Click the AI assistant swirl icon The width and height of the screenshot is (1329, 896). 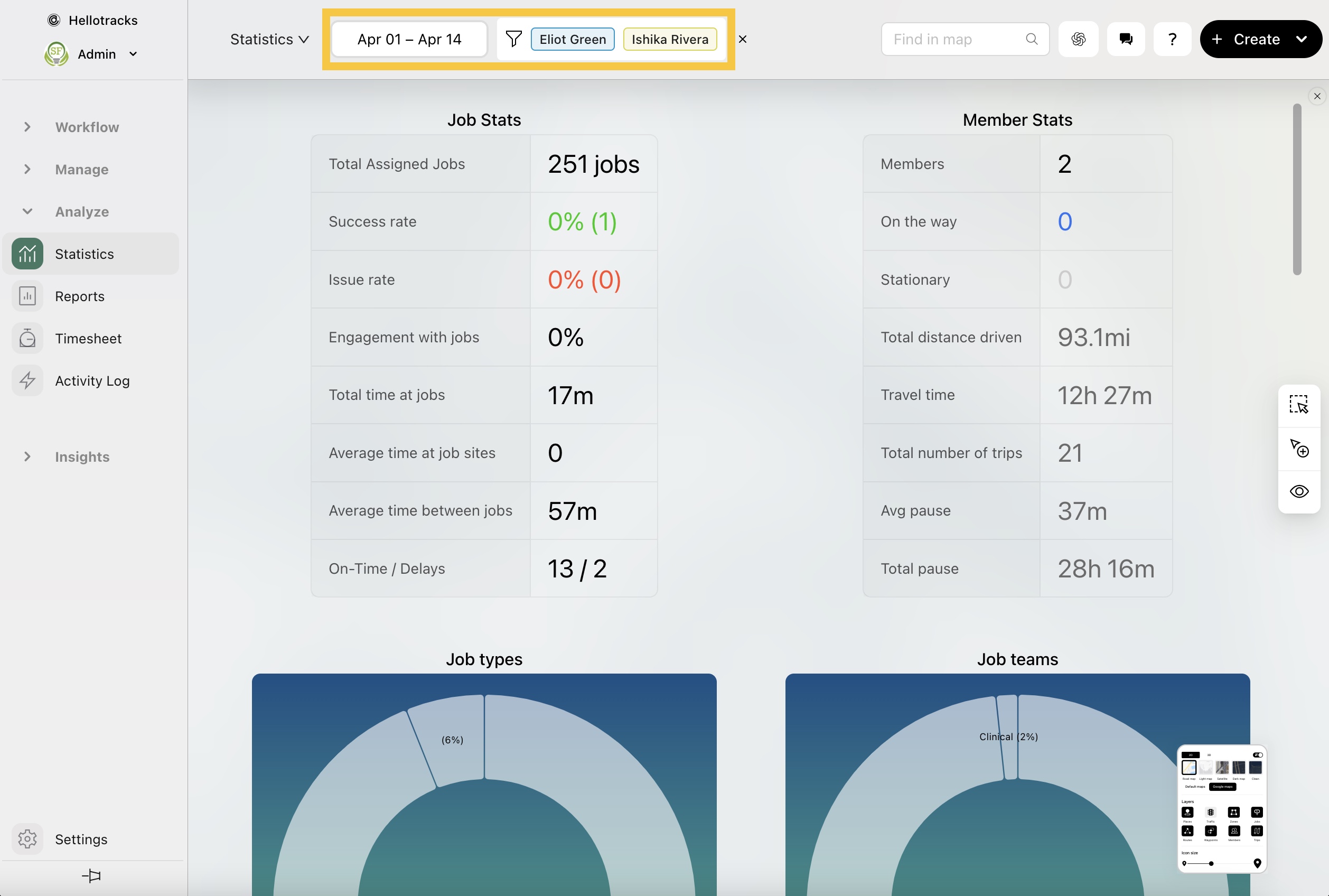point(1078,39)
